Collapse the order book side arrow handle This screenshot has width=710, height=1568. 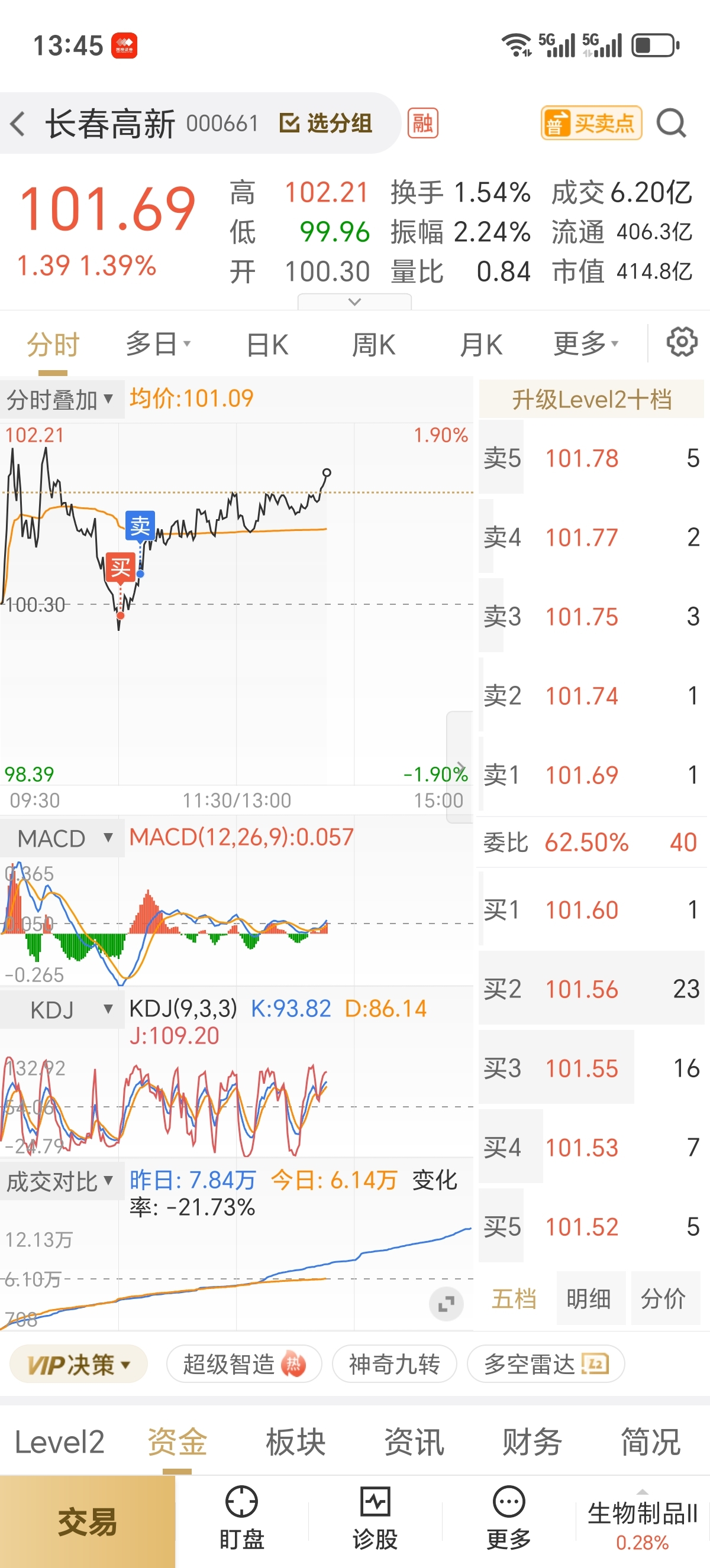pyautogui.click(x=460, y=767)
